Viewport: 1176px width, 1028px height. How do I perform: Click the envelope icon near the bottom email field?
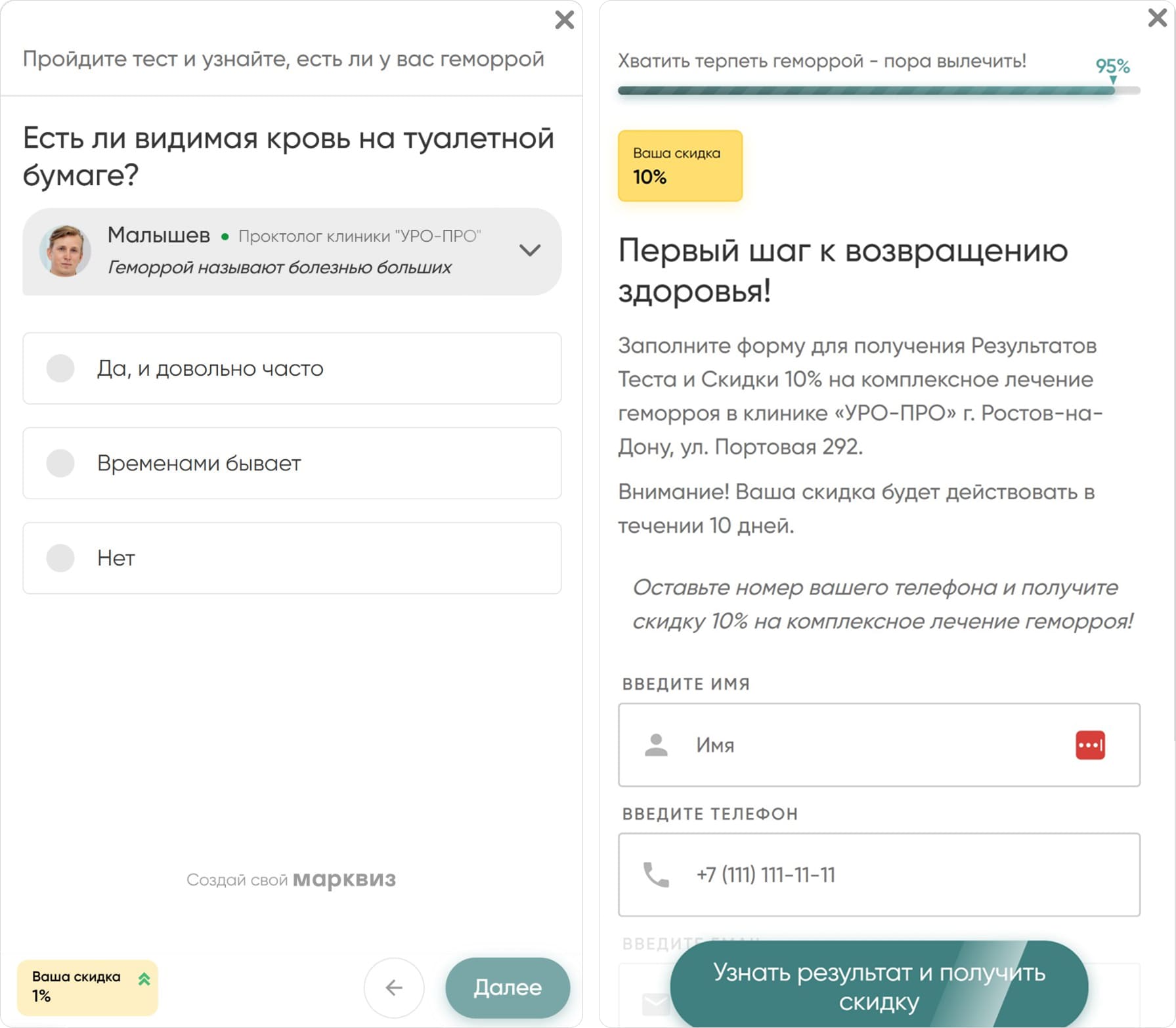[653, 1003]
